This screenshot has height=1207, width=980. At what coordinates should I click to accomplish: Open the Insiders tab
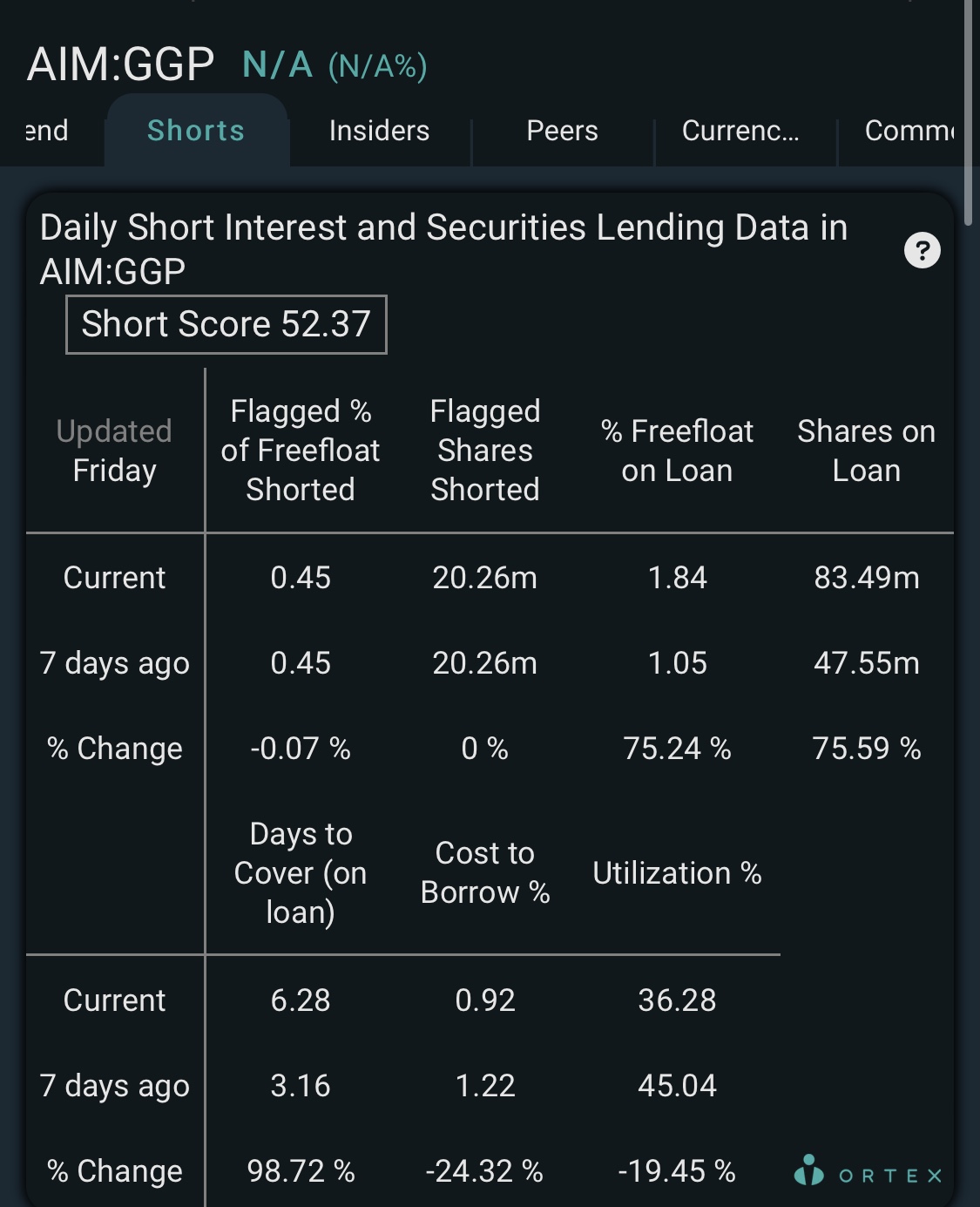click(379, 131)
